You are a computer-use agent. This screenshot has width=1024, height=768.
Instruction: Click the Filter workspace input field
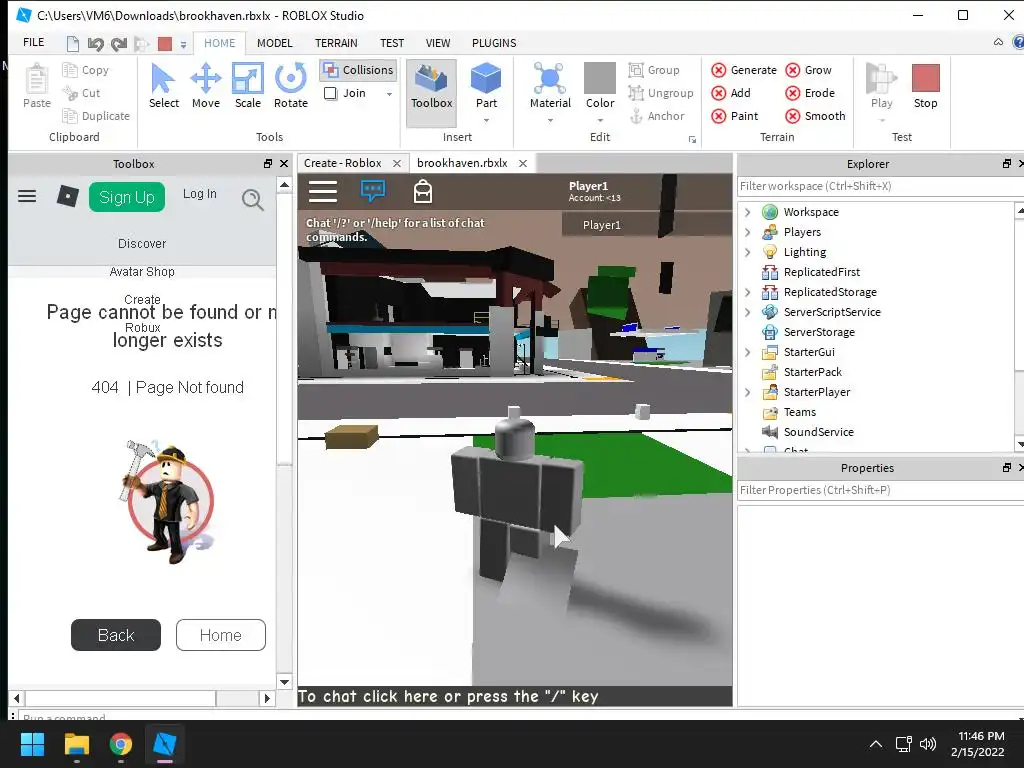(x=880, y=186)
